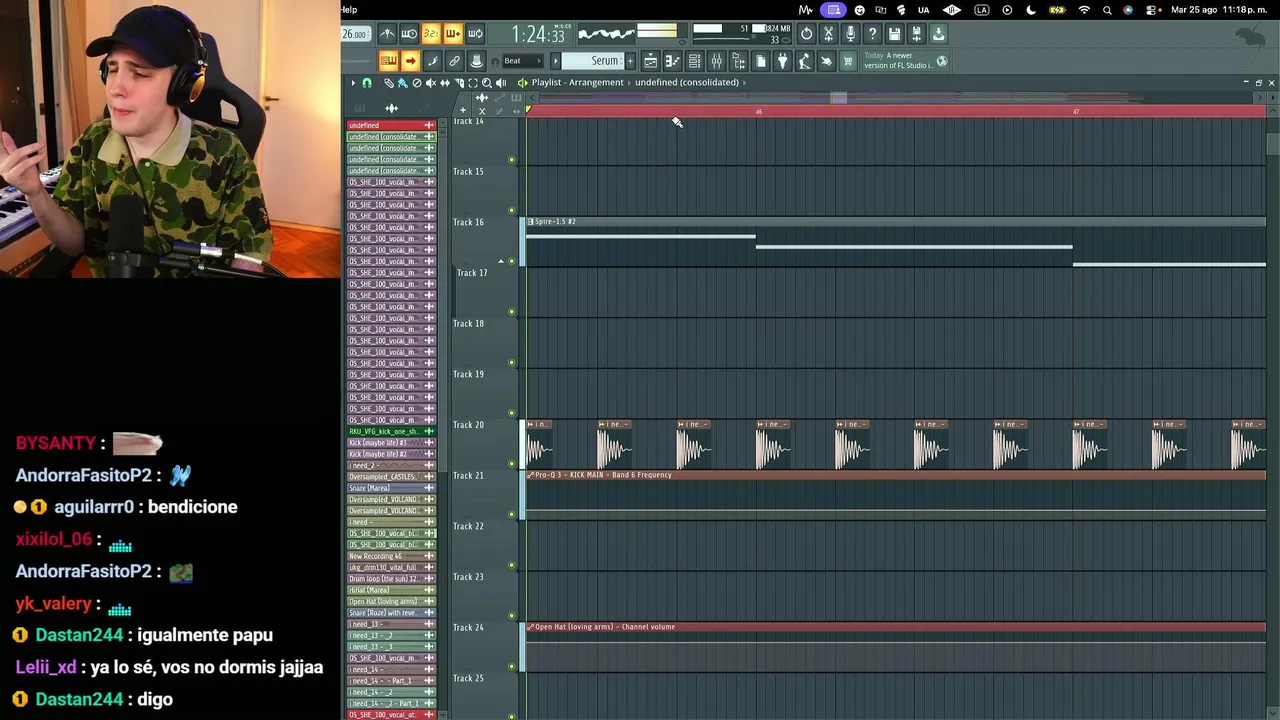Screen dimensions: 1280x720
Task: Toggle the step editing button
Action: [432, 61]
